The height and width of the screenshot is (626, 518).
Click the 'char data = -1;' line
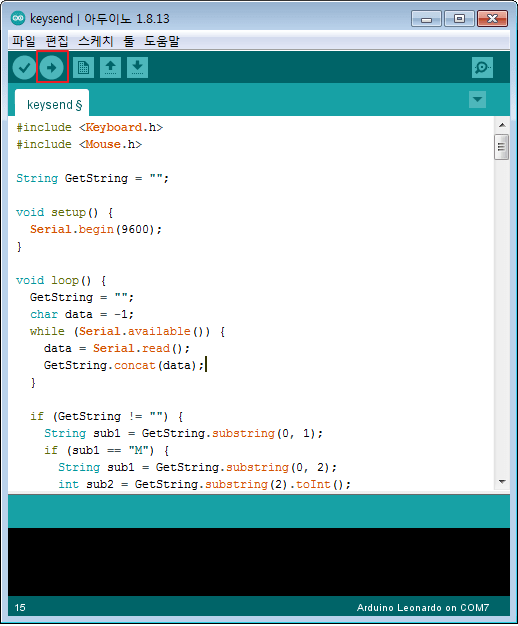point(82,314)
